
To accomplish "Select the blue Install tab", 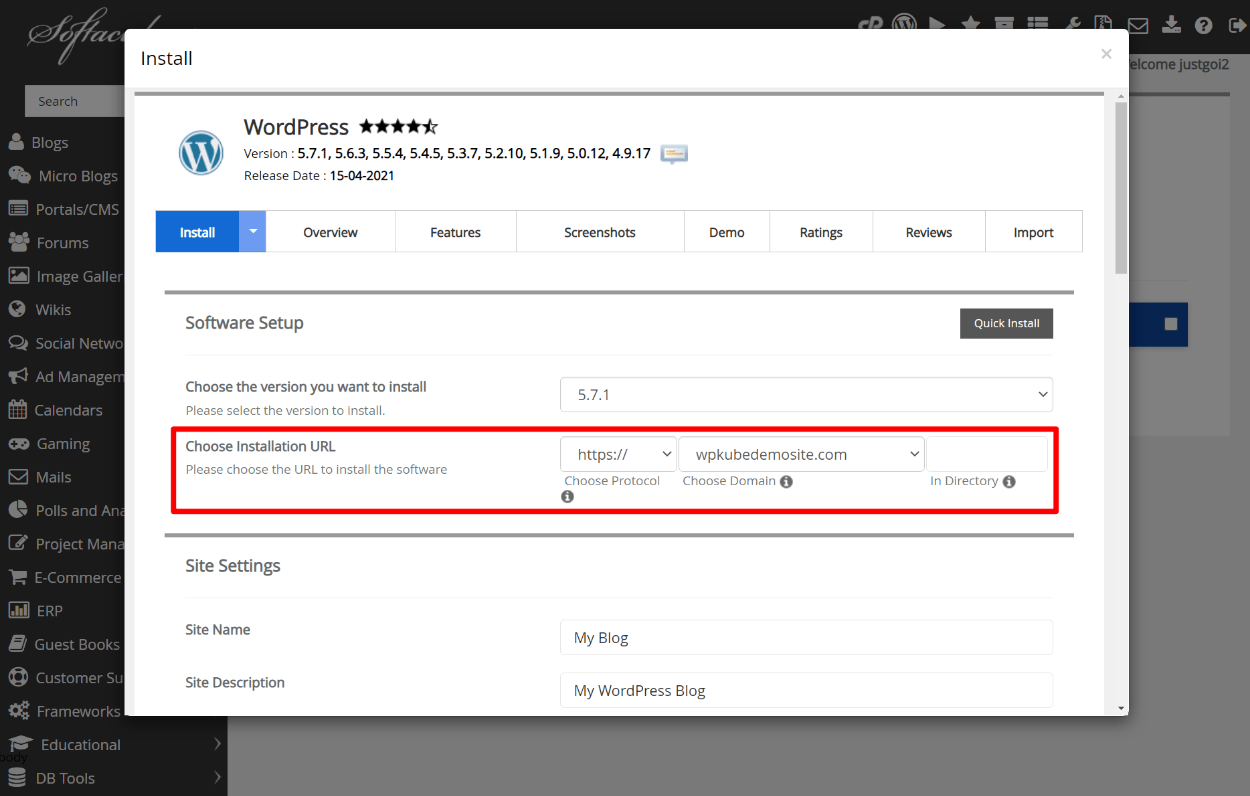I will [197, 232].
